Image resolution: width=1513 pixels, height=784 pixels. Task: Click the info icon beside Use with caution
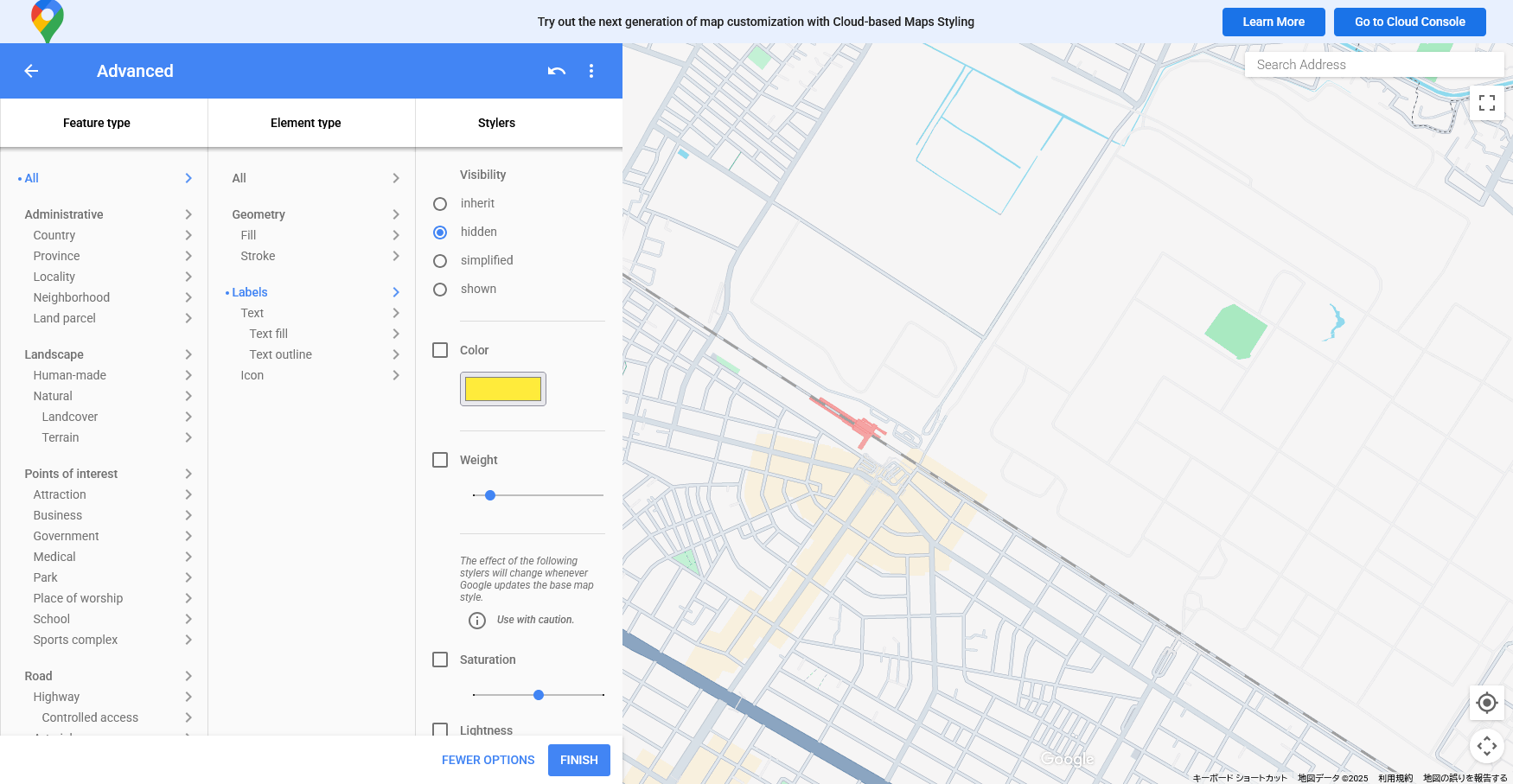click(x=477, y=621)
